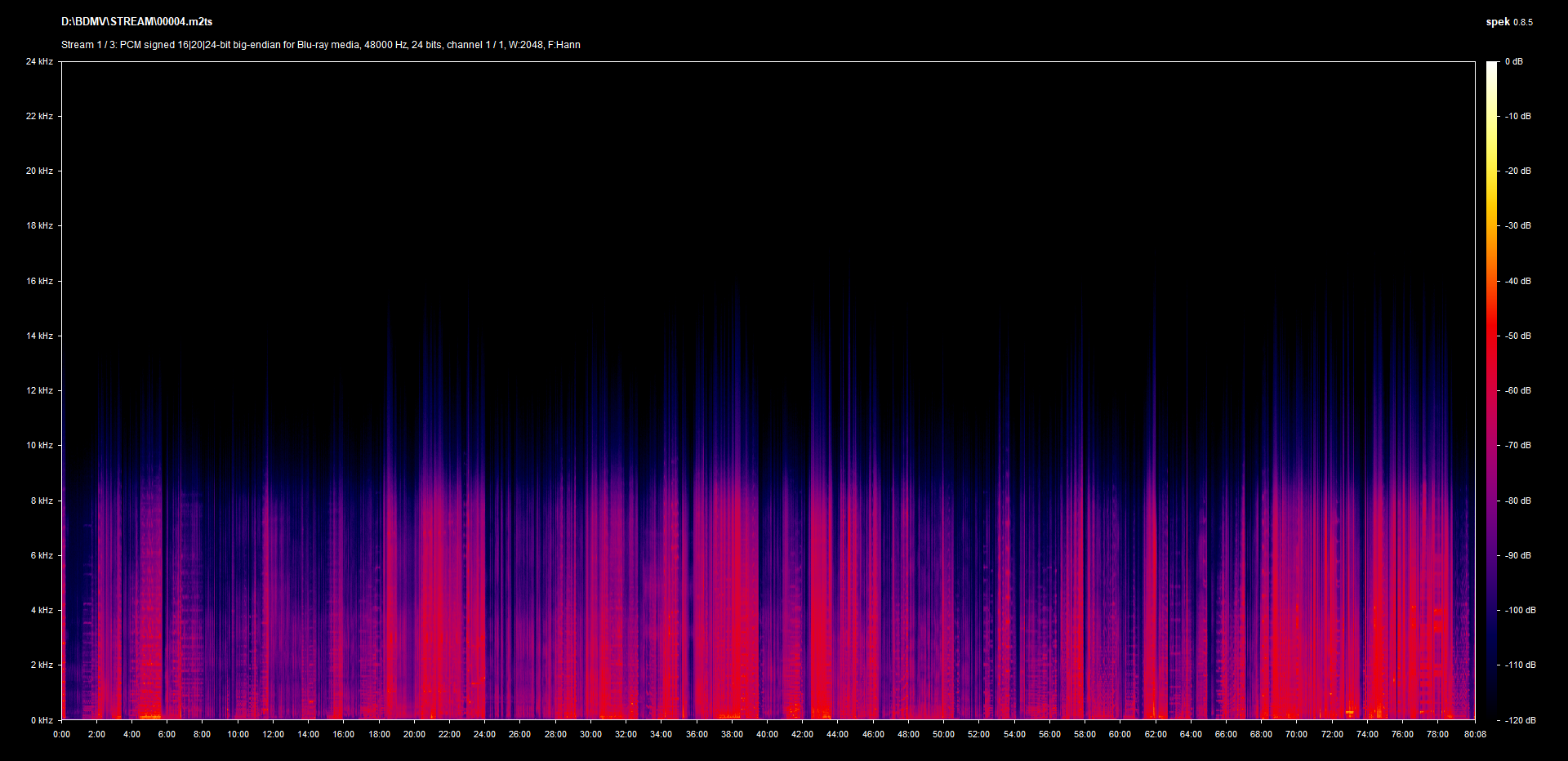The height and width of the screenshot is (761, 1568).
Task: Click the 60:00 time axis marker
Action: click(x=1120, y=734)
